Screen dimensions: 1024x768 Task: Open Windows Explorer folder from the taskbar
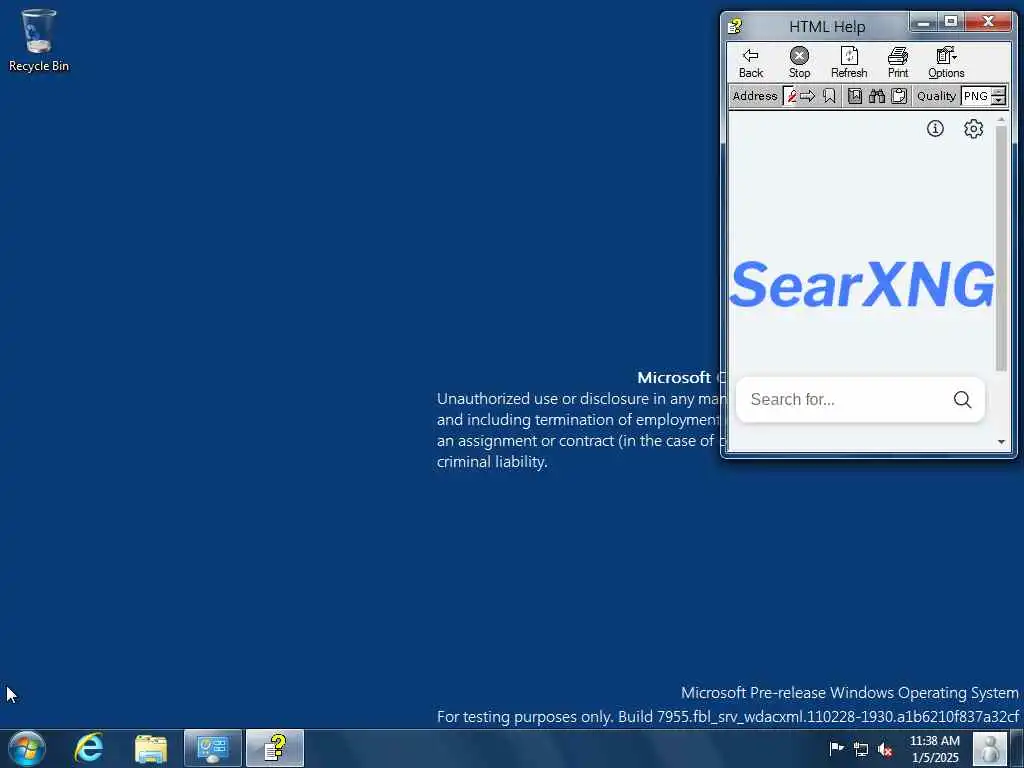pos(151,748)
